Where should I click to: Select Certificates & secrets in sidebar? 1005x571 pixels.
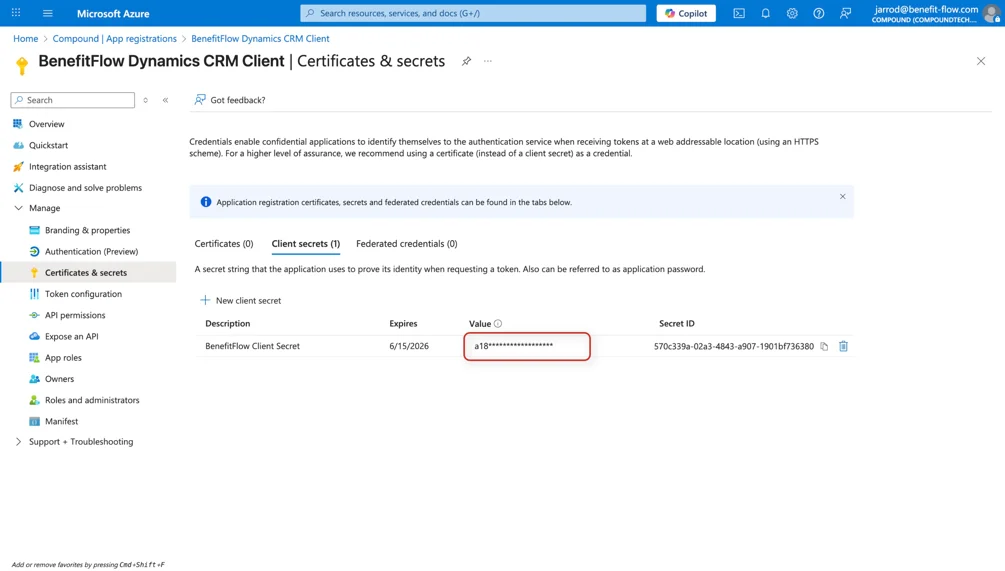pos(88,272)
